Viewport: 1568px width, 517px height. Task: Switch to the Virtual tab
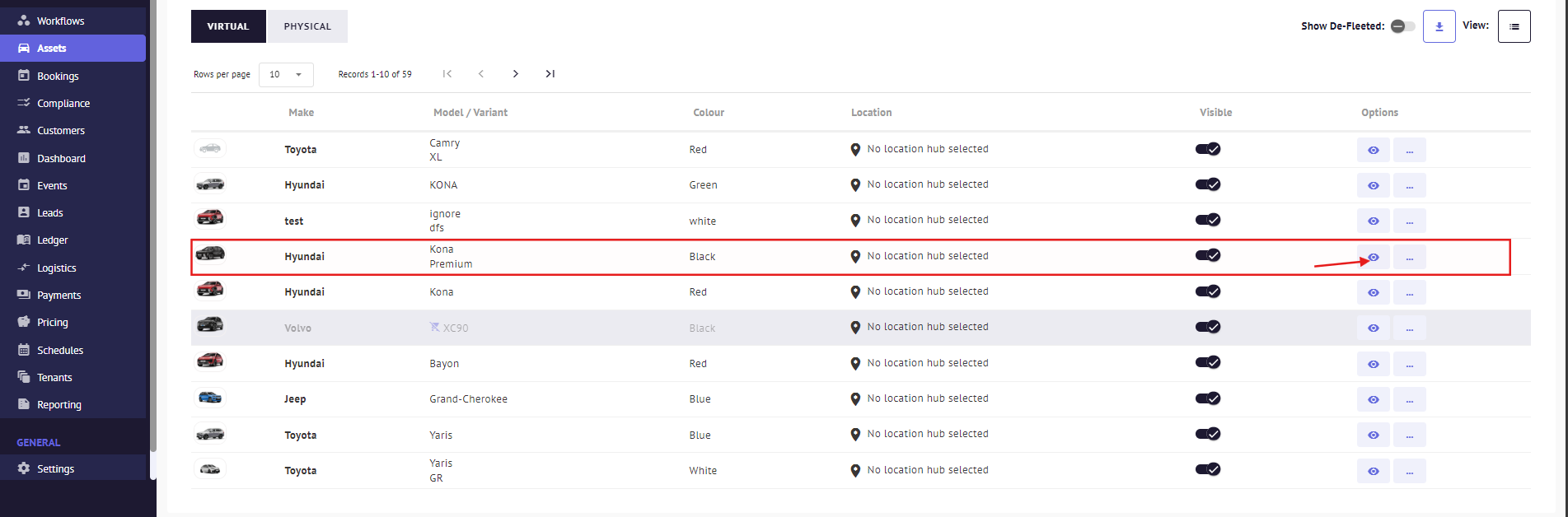coord(228,26)
